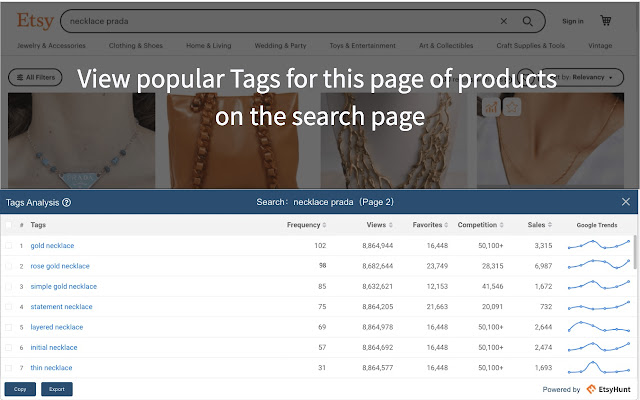Click the rose gold necklace tag link

pyautogui.click(x=60, y=266)
